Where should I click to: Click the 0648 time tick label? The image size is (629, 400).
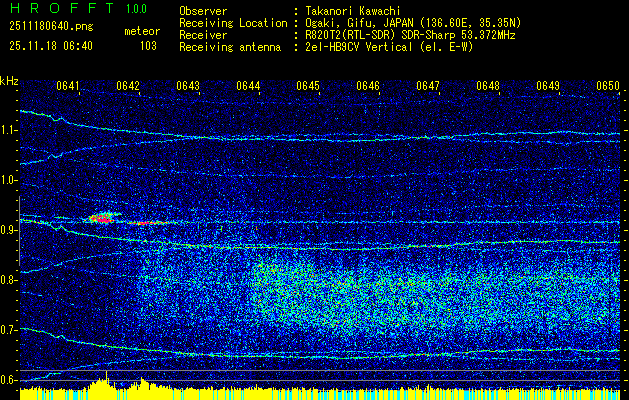(x=488, y=86)
